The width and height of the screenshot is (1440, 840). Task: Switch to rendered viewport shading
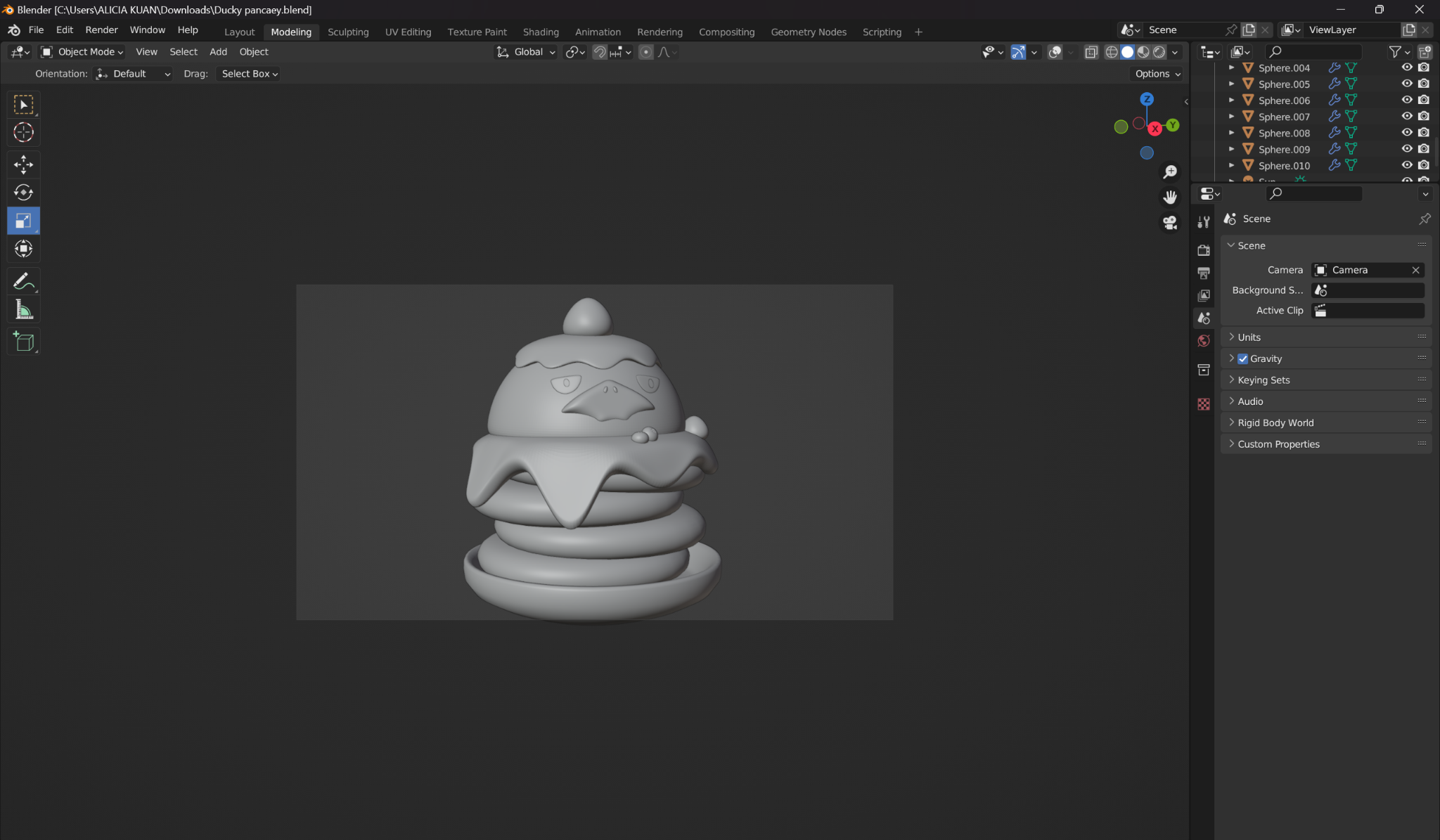pyautogui.click(x=1159, y=52)
